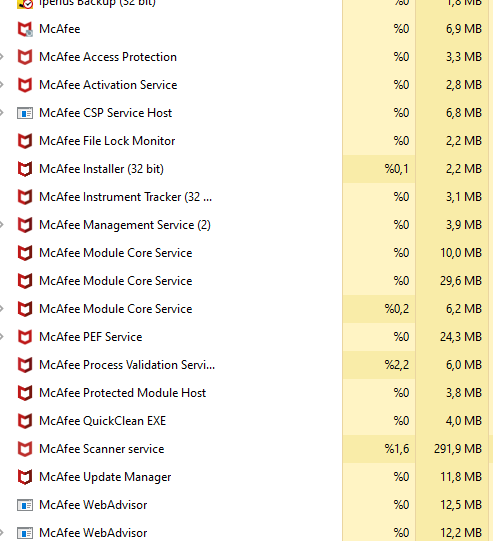
Task: Click the 11,8 MB memory of Update Manager
Action: [461, 477]
